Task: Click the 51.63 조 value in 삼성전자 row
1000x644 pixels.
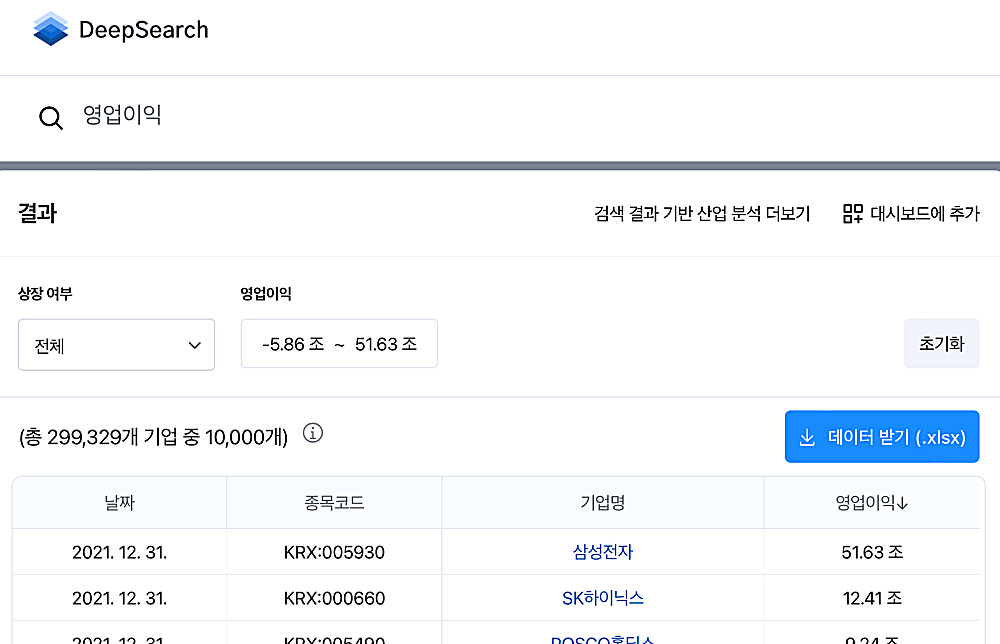Action: pos(872,552)
